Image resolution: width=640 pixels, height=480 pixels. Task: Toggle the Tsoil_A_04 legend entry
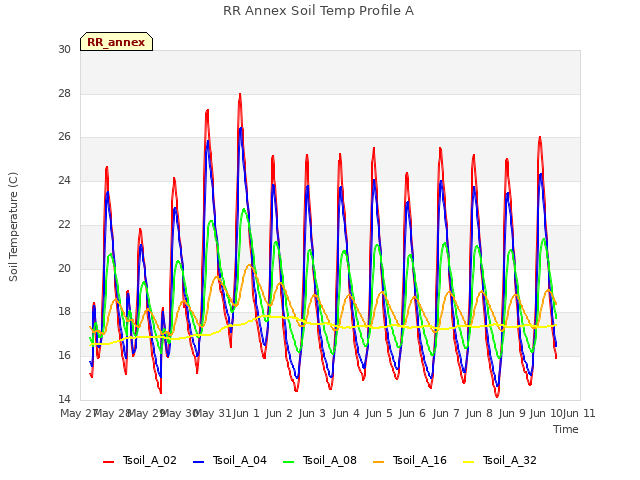point(229,460)
